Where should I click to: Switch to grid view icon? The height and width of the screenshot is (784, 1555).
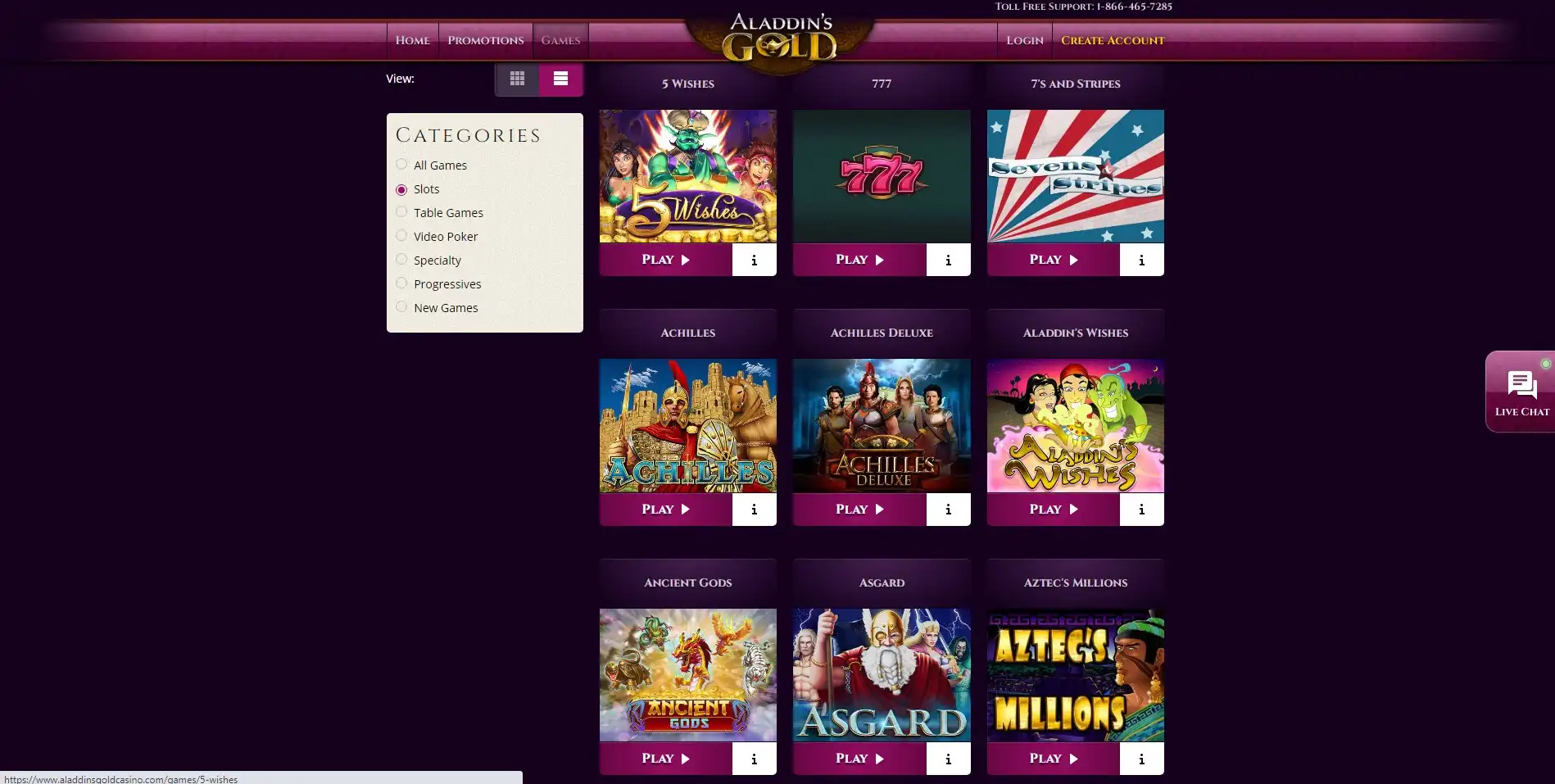pyautogui.click(x=517, y=79)
